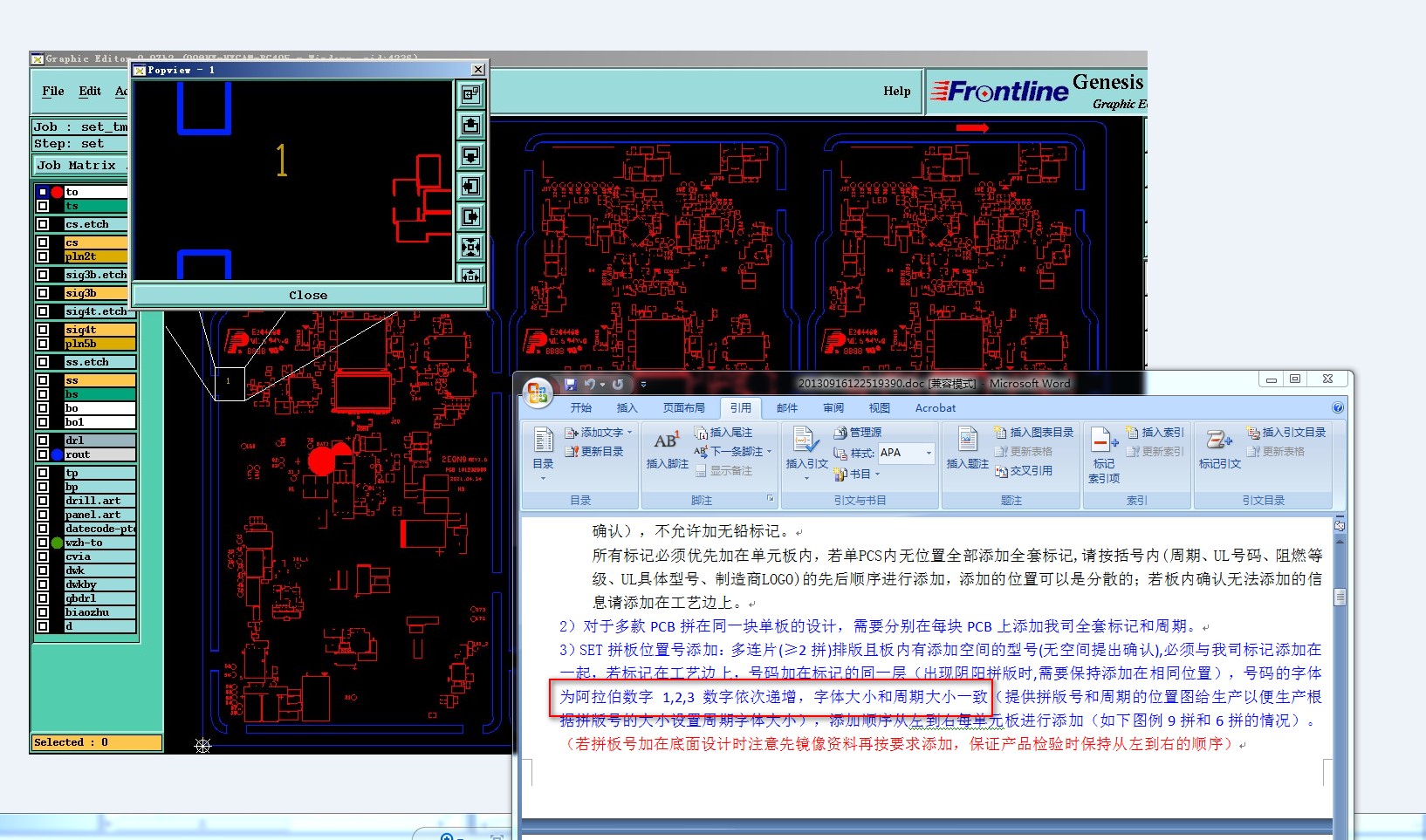Click Popview pan down arrow icon

470,155
